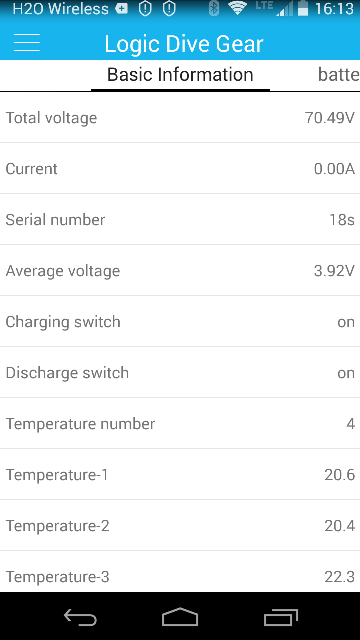Tap the Wi-Fi status bar icon
The width and height of the screenshot is (360, 640).
pos(237,9)
